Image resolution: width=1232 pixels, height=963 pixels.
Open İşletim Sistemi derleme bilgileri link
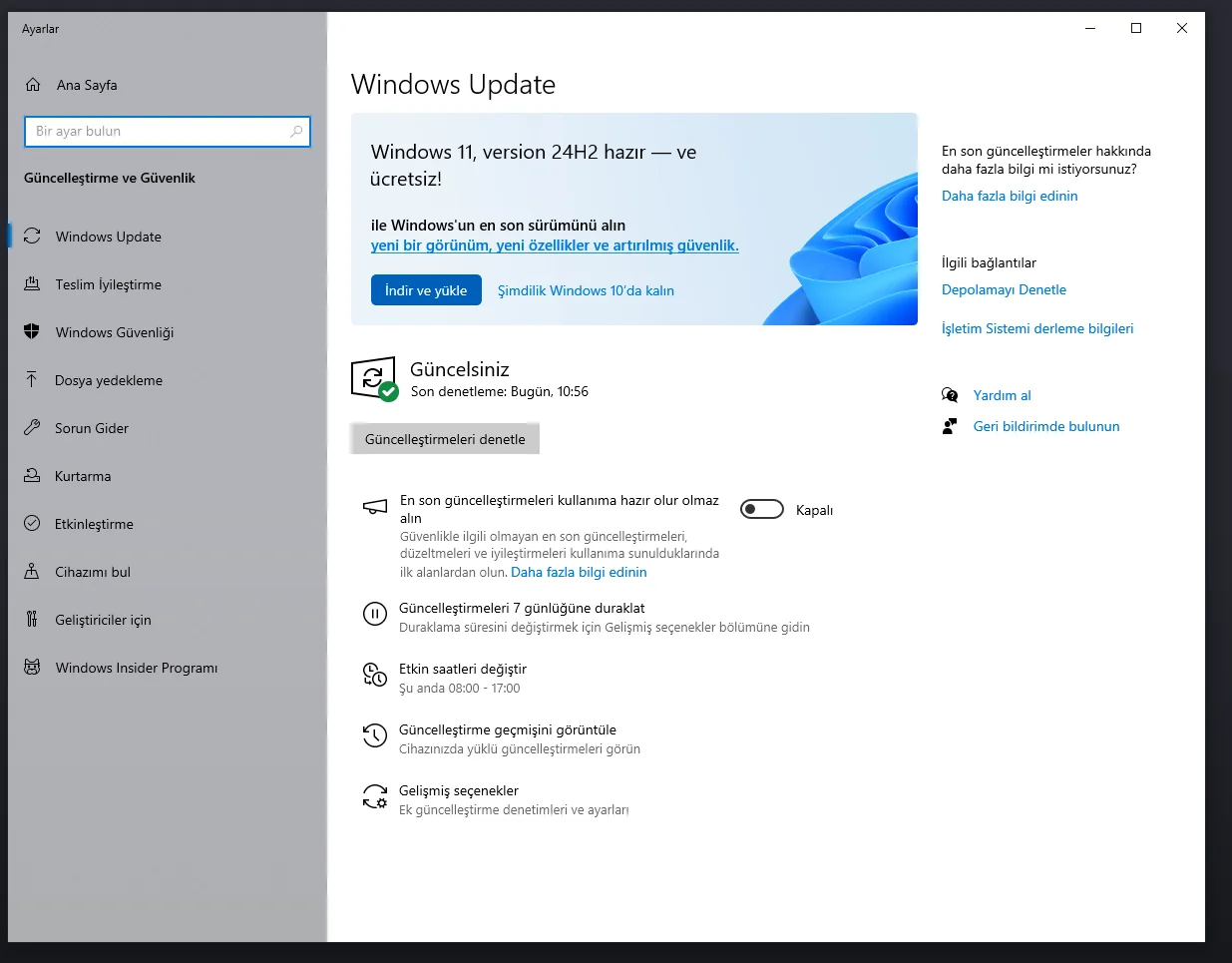pyautogui.click(x=1037, y=328)
